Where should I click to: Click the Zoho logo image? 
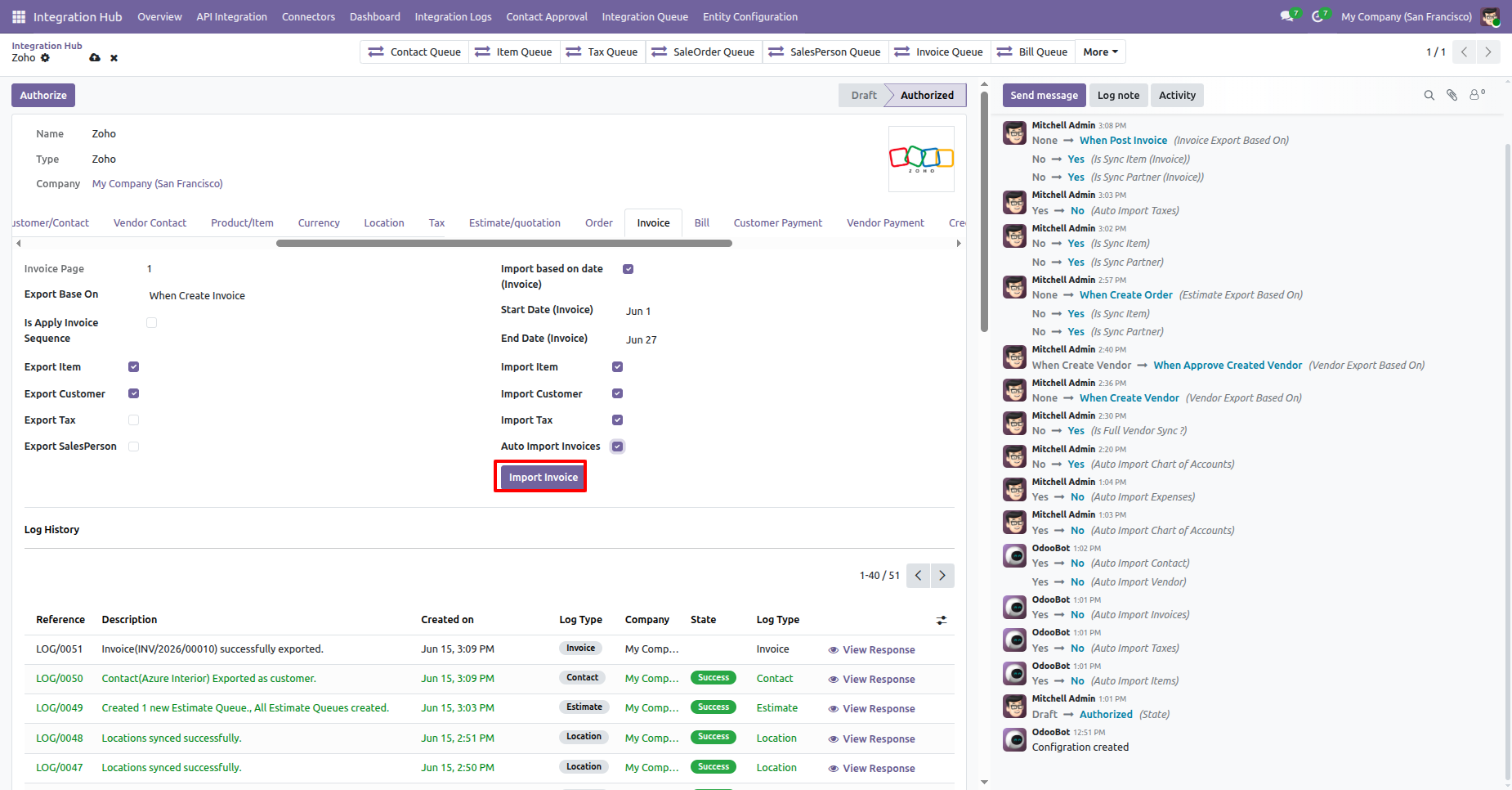point(921,159)
